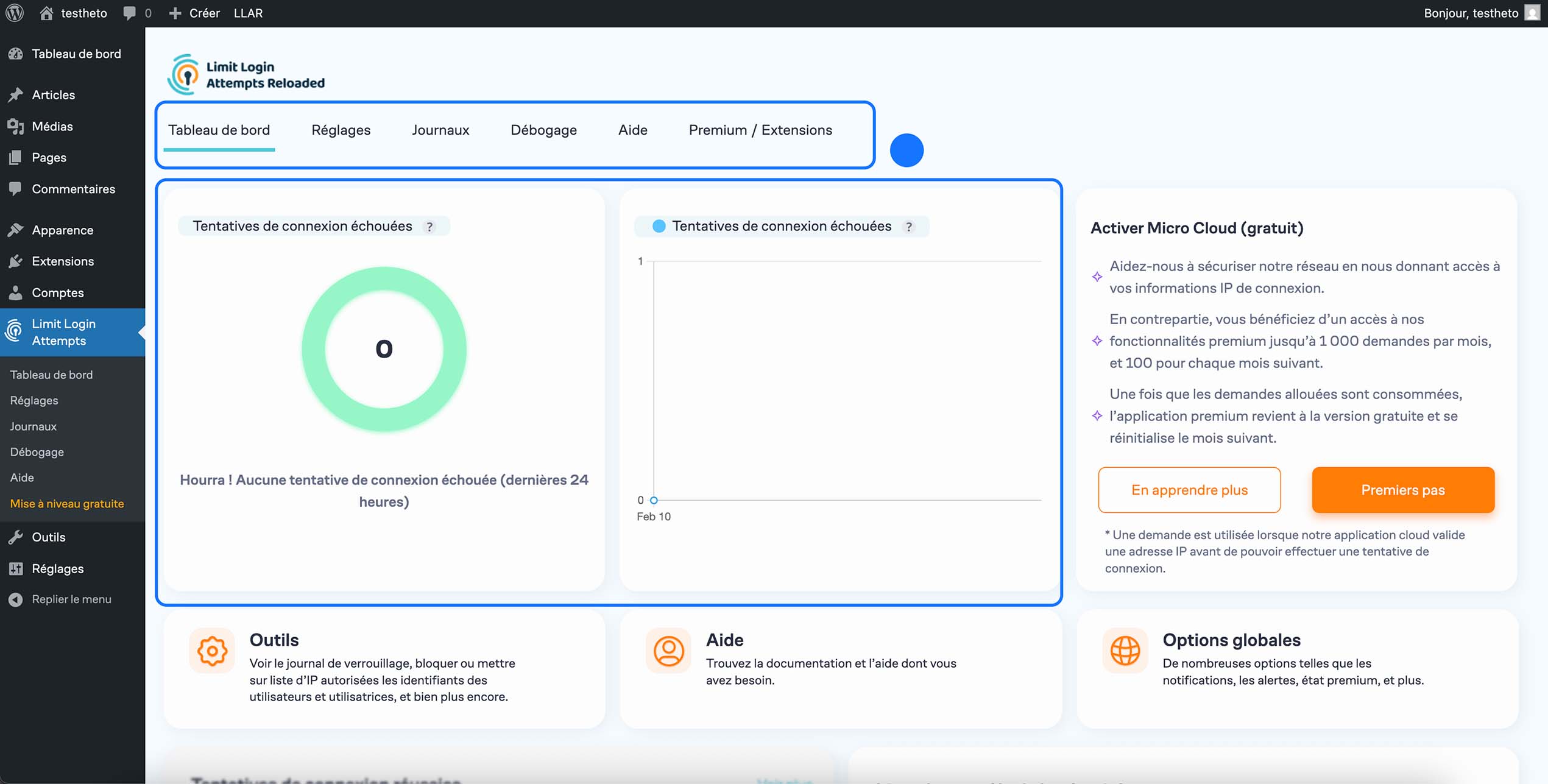
Task: Toggle the blue legend dot of chart
Action: pyautogui.click(x=659, y=226)
